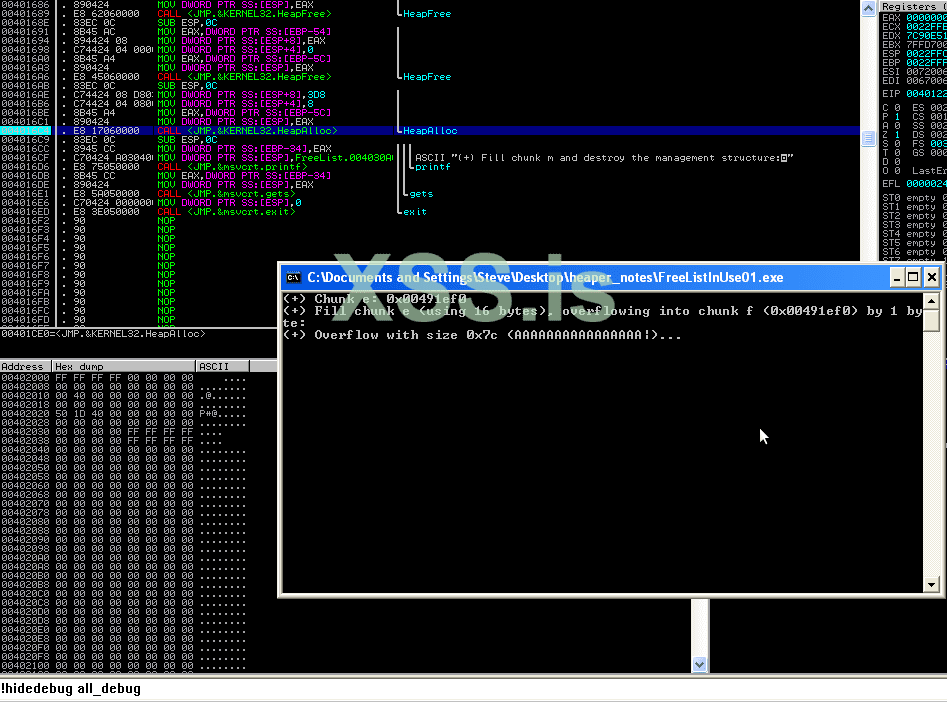The width and height of the screenshot is (947, 702).
Task: Click the HeapAlloc comment in disassembly
Action: (x=430, y=130)
